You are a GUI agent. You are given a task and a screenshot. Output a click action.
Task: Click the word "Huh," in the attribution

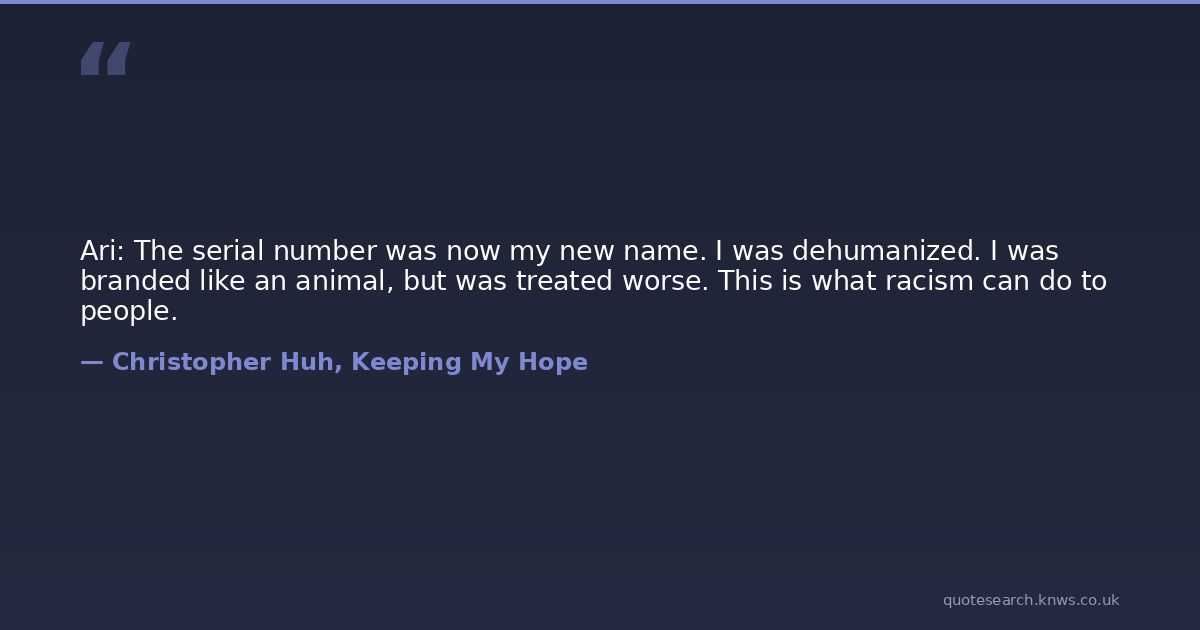point(311,362)
